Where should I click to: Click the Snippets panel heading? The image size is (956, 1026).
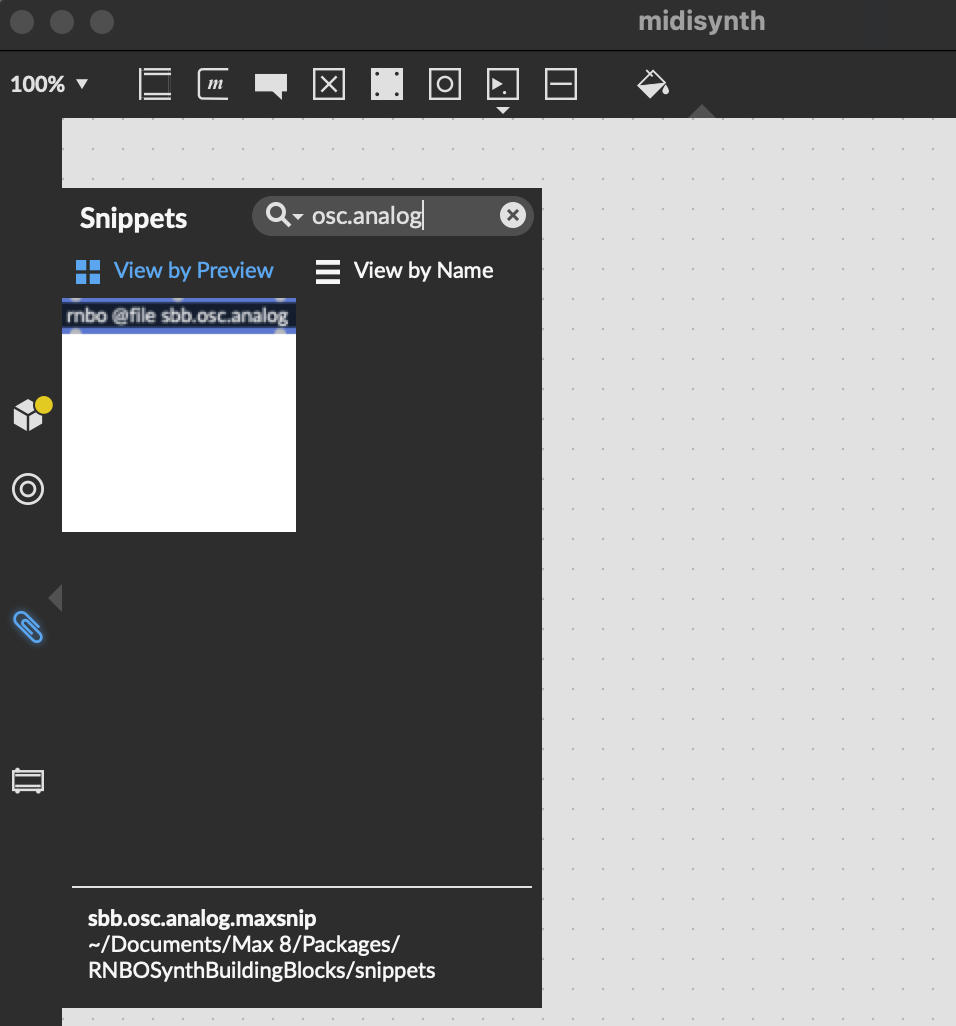point(133,219)
